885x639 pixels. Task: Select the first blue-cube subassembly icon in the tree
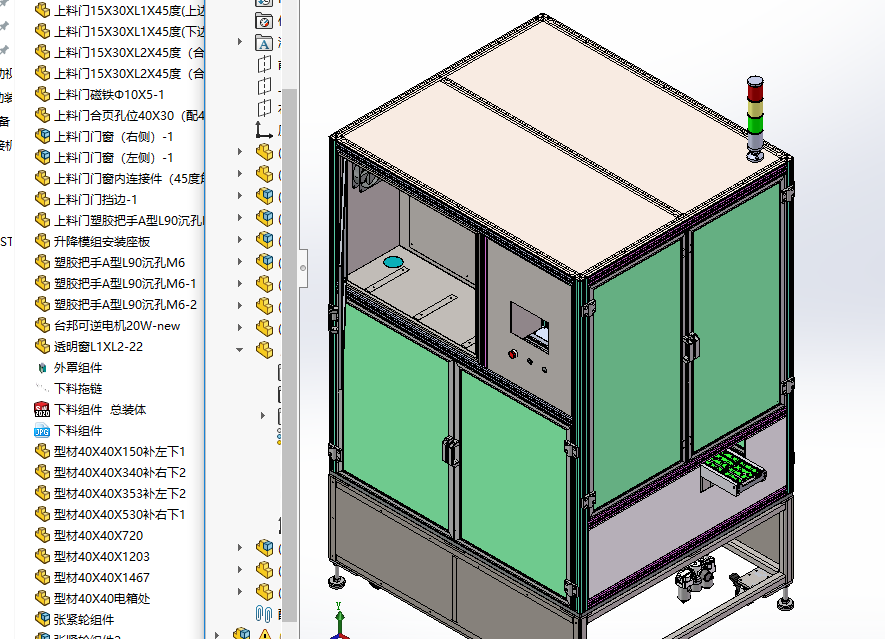pyautogui.click(x=264, y=196)
